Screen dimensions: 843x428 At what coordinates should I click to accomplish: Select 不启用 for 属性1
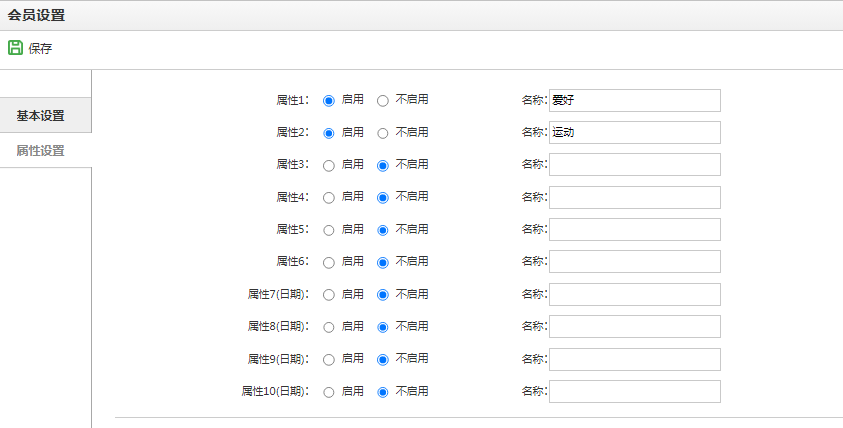(382, 101)
